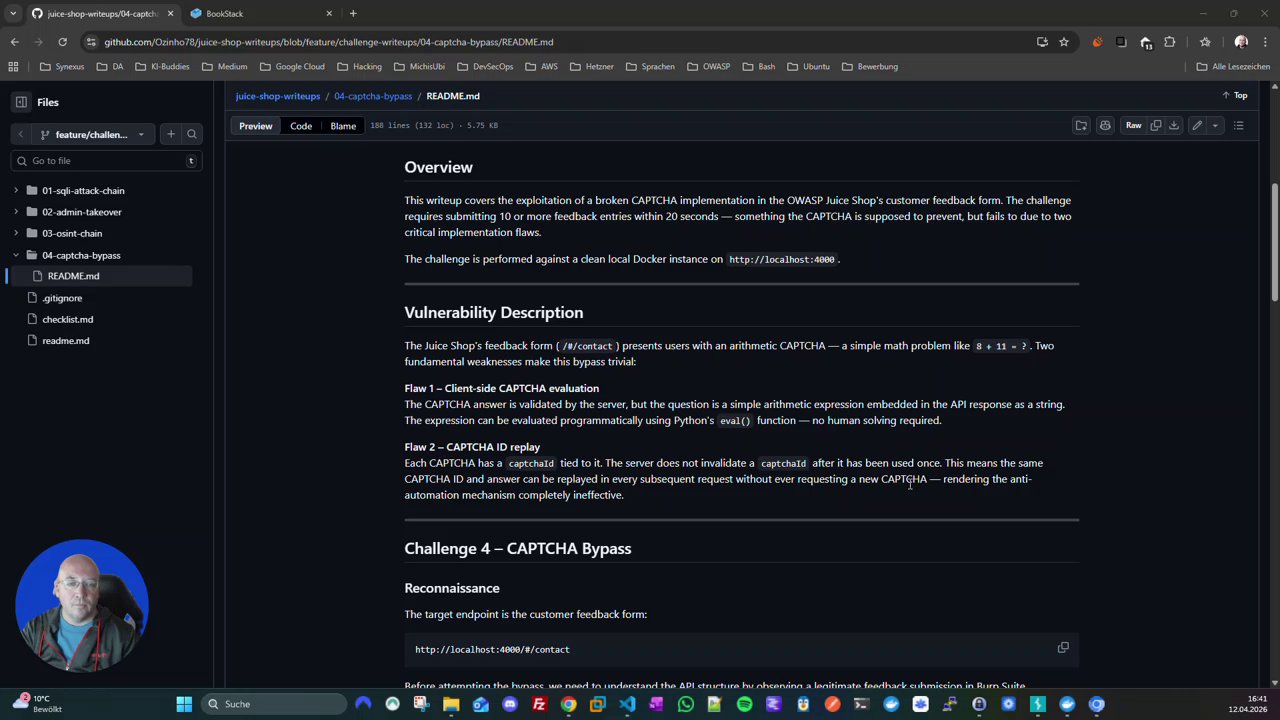This screenshot has width=1280, height=720.
Task: Open the Ubuntu bookmarks folder
Action: pyautogui.click(x=808, y=66)
